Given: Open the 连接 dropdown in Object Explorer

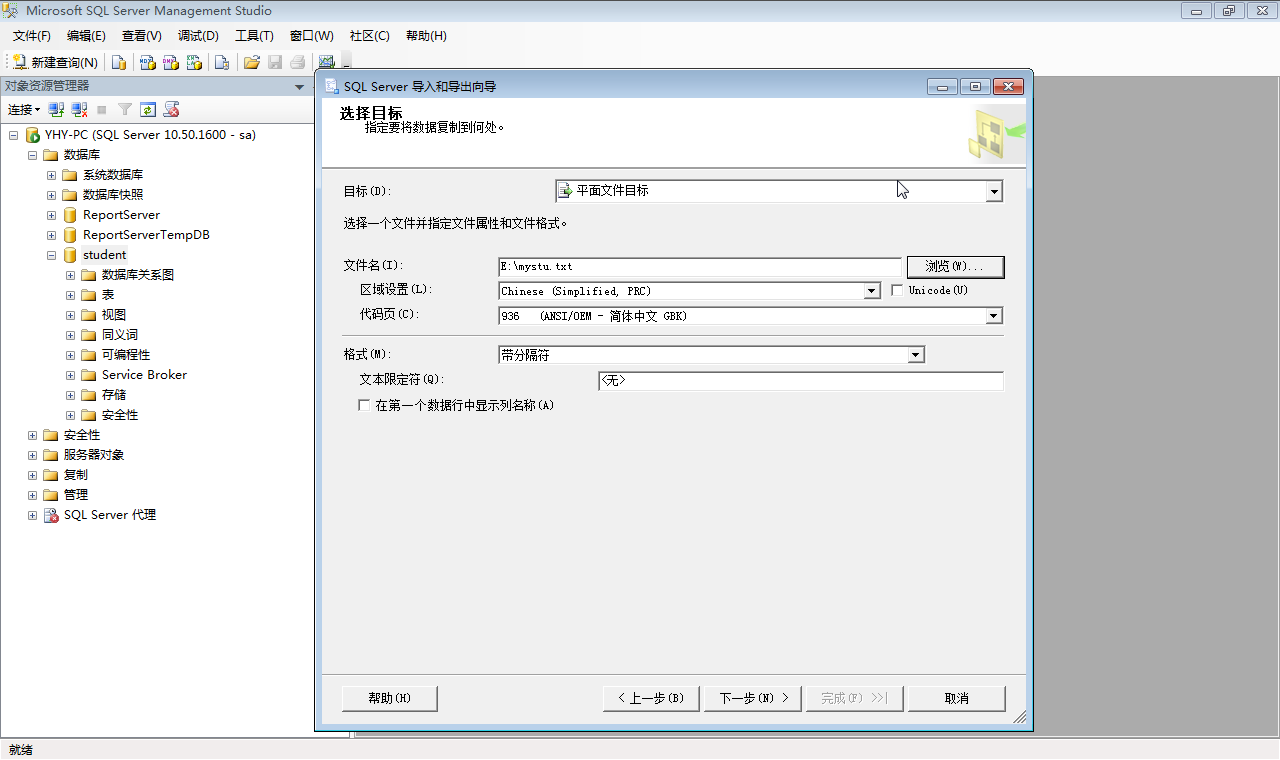Looking at the screenshot, I should point(24,110).
